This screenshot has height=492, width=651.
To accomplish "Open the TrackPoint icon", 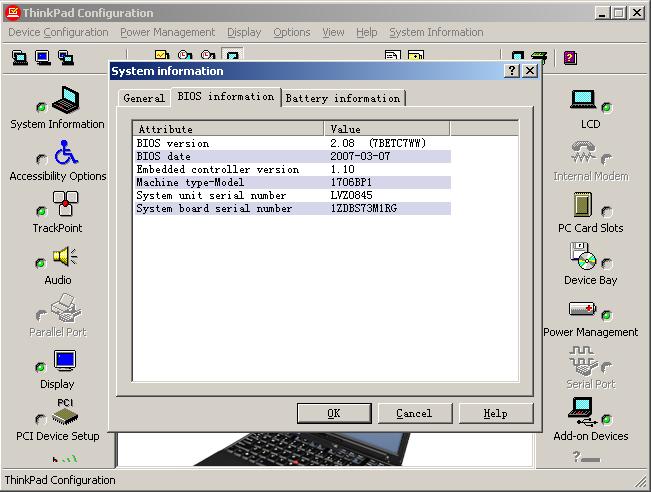I will coord(66,203).
